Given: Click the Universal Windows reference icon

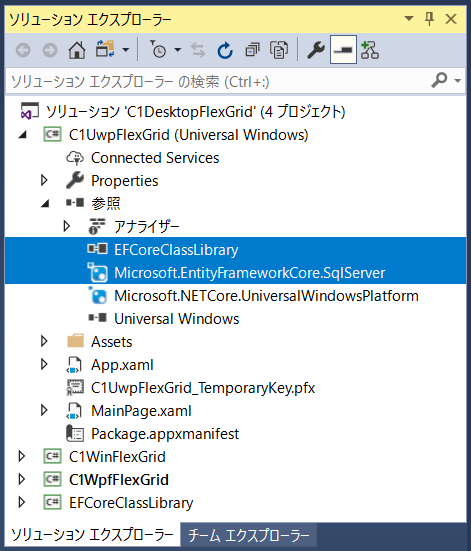Looking at the screenshot, I should pos(97,318).
